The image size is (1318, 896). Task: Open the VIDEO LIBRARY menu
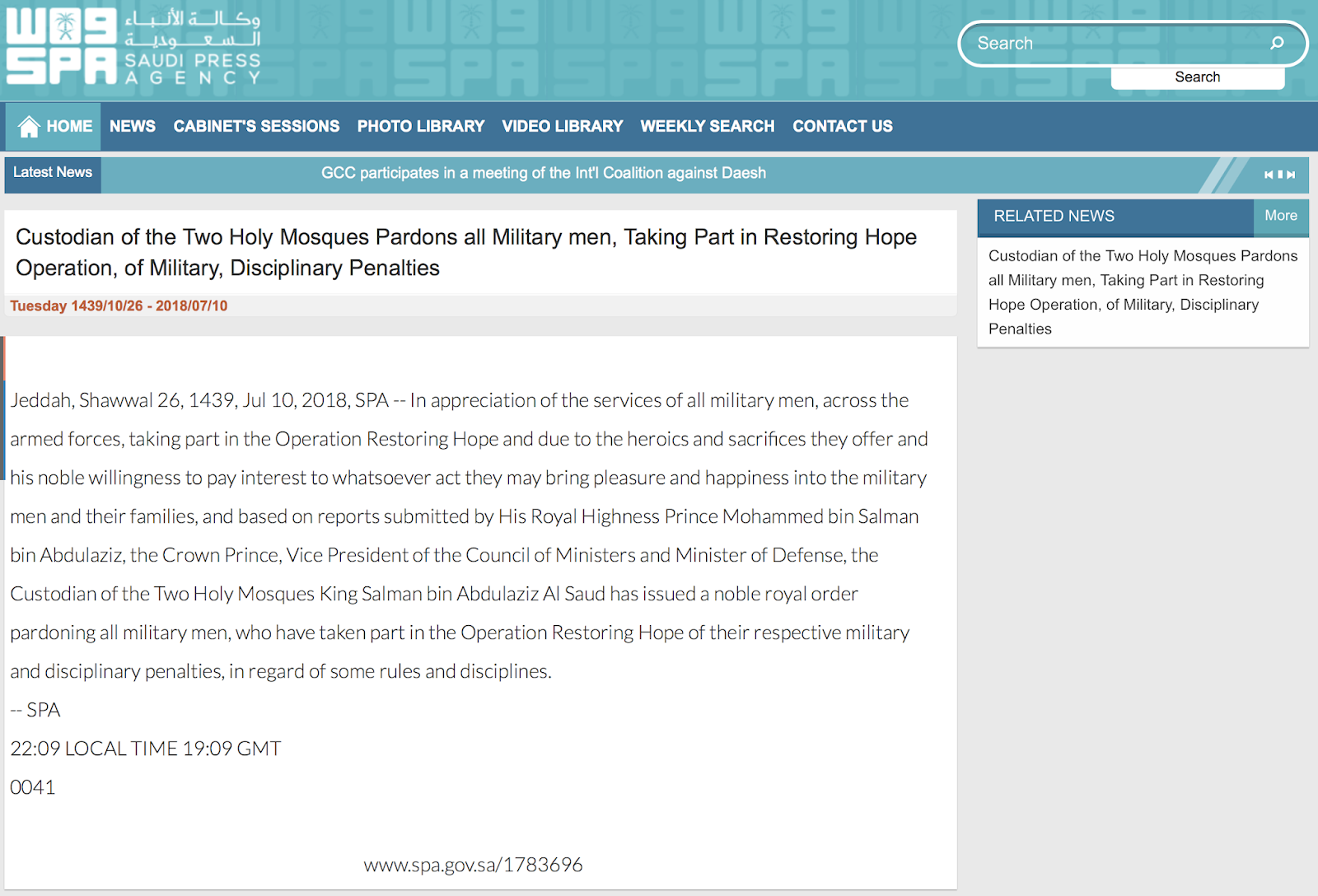tap(563, 126)
